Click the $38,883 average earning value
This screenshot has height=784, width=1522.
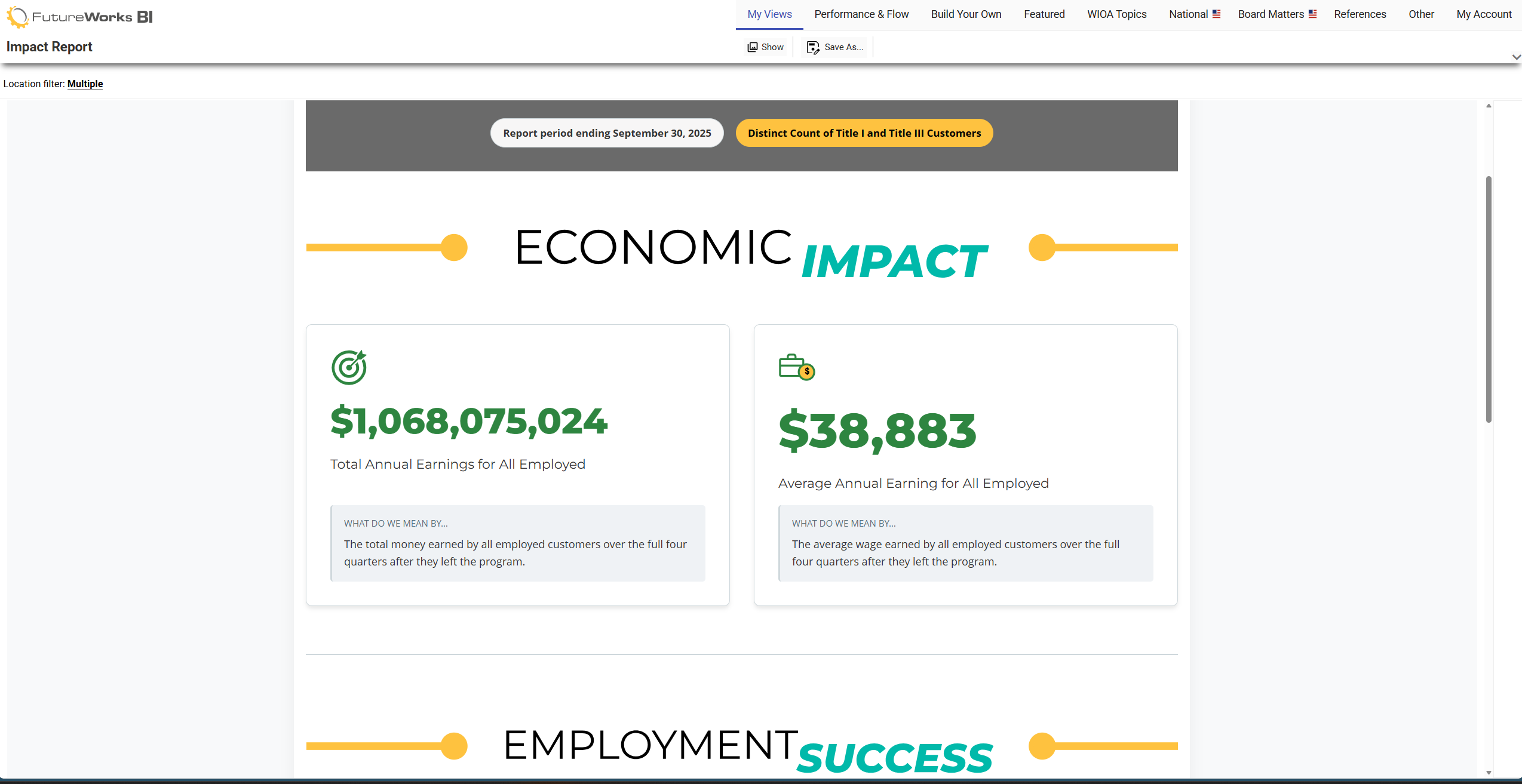tap(877, 431)
